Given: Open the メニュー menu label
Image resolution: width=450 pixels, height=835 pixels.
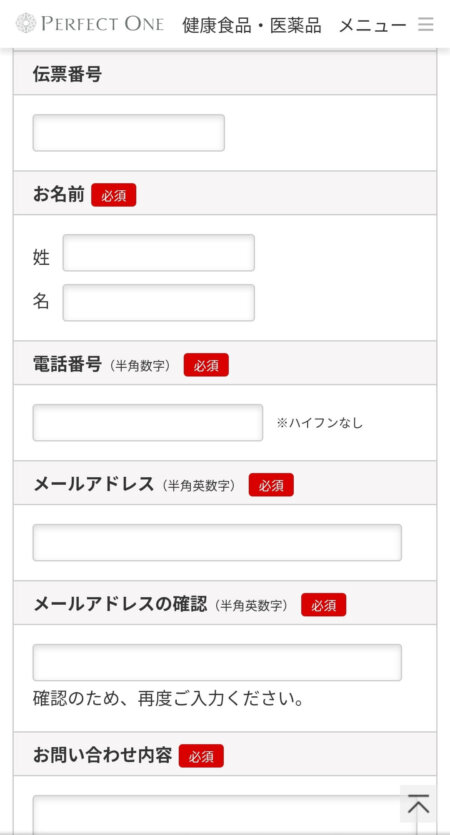Looking at the screenshot, I should [372, 25].
